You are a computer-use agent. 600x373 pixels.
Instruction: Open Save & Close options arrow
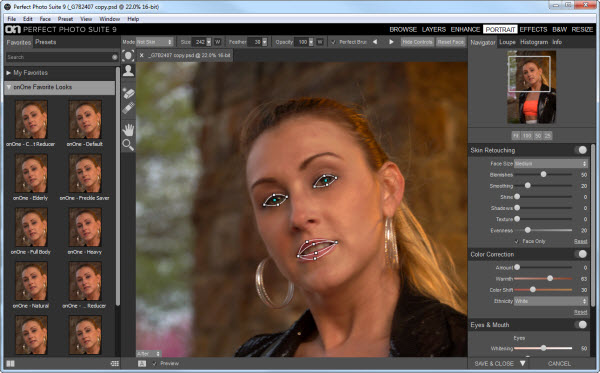point(523,363)
